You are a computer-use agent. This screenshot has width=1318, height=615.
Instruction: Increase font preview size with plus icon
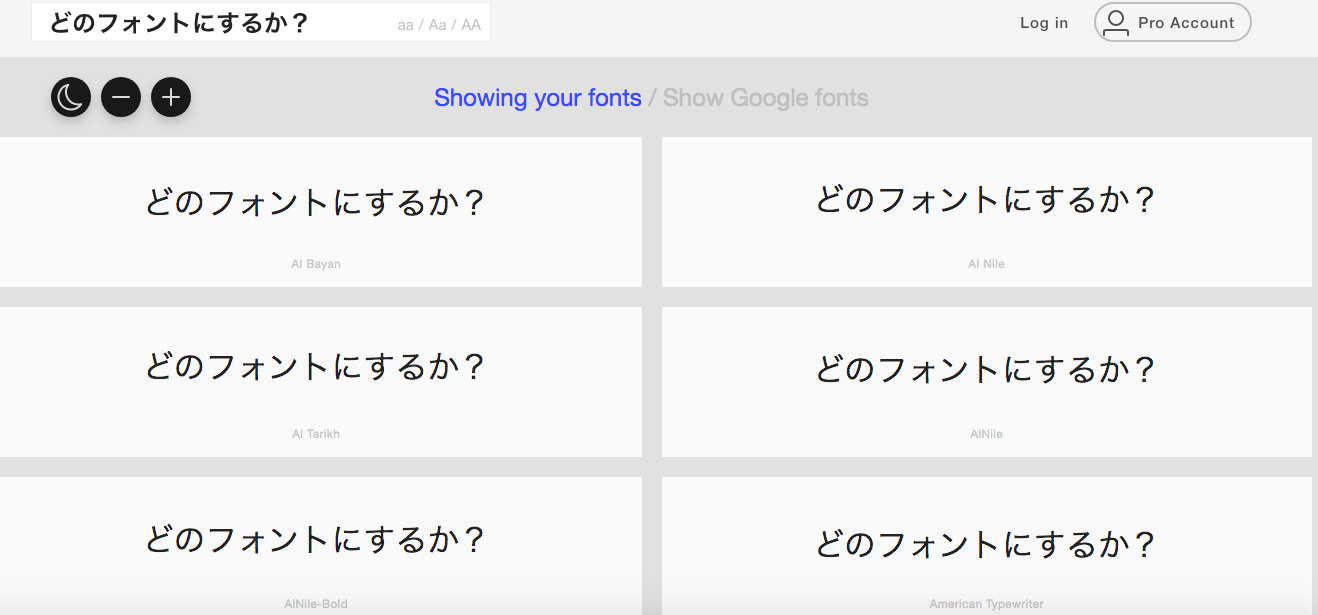pyautogui.click(x=171, y=97)
